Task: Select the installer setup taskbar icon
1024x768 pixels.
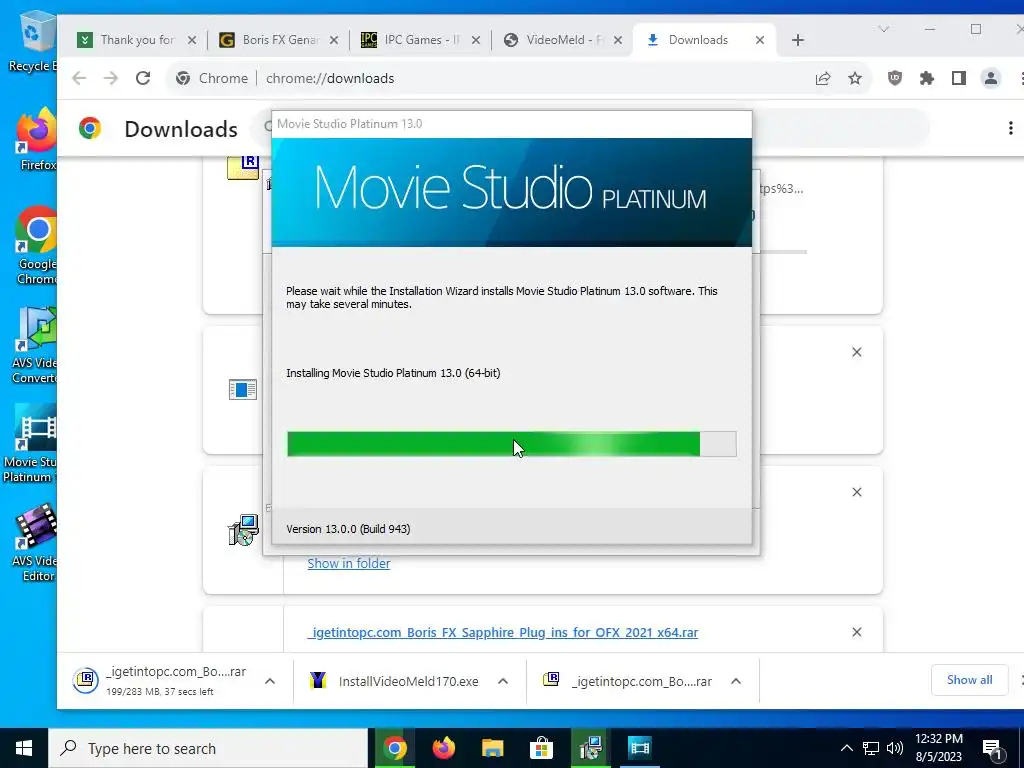Action: tap(590, 748)
